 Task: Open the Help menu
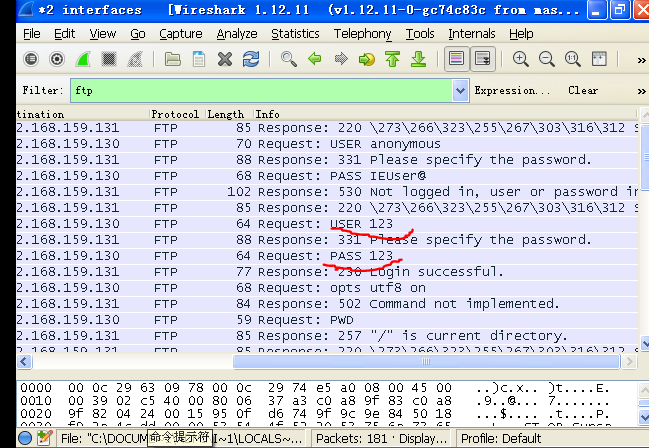pos(521,34)
